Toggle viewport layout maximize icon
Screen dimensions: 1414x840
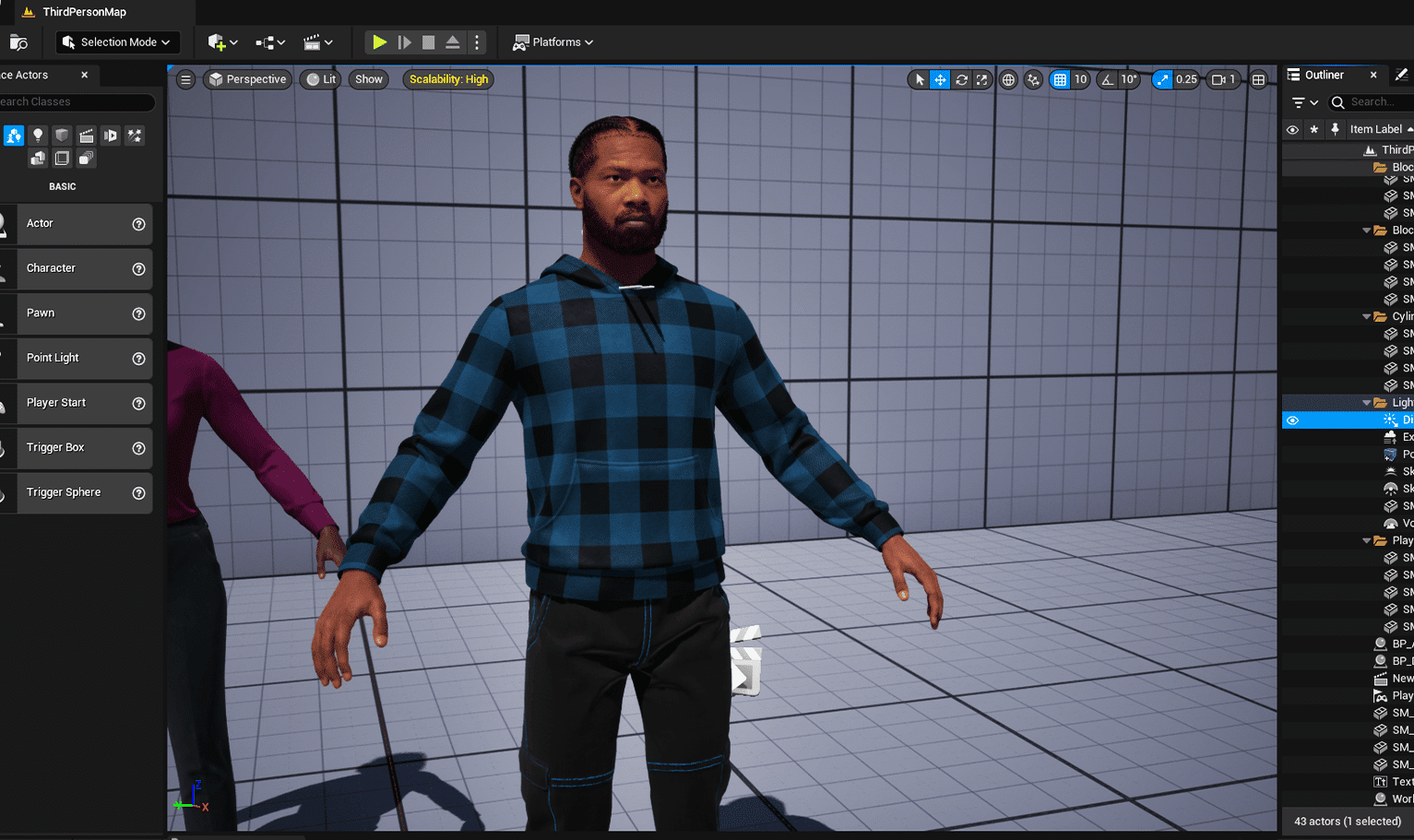click(x=1258, y=80)
